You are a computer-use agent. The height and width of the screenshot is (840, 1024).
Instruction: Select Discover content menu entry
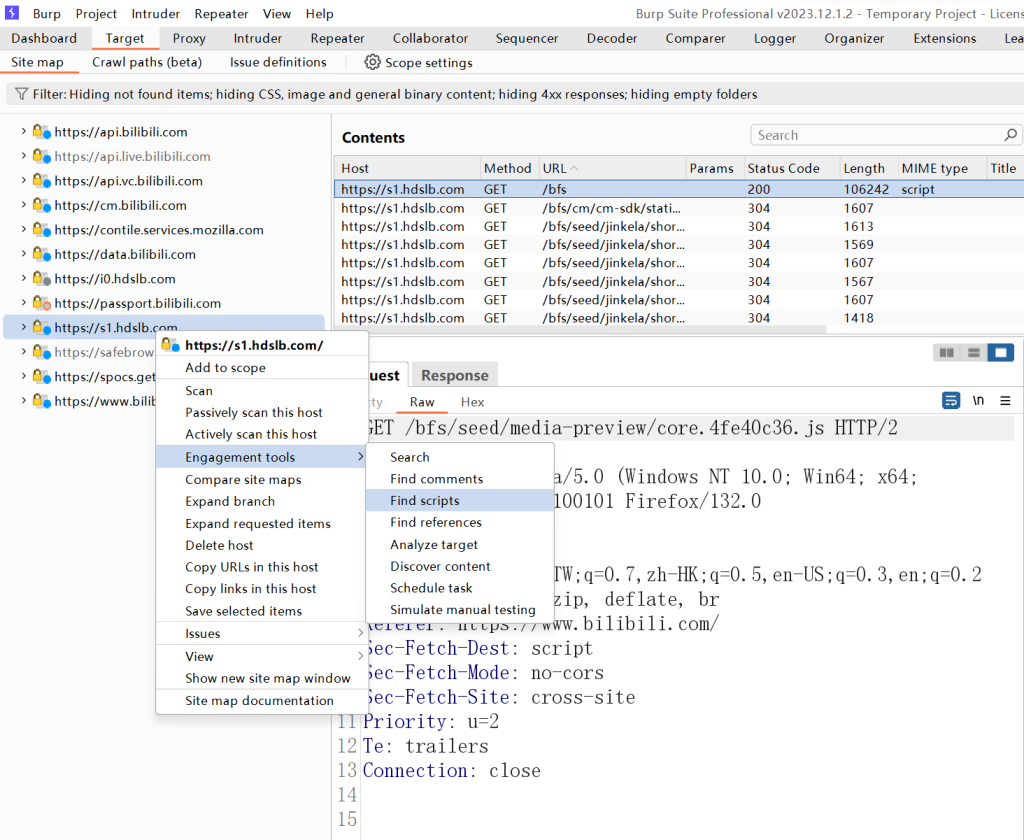460,566
